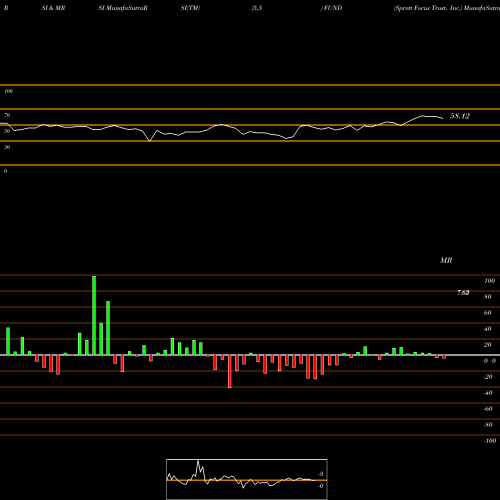Click the -40 label on the MR axis

(x=488, y=393)
